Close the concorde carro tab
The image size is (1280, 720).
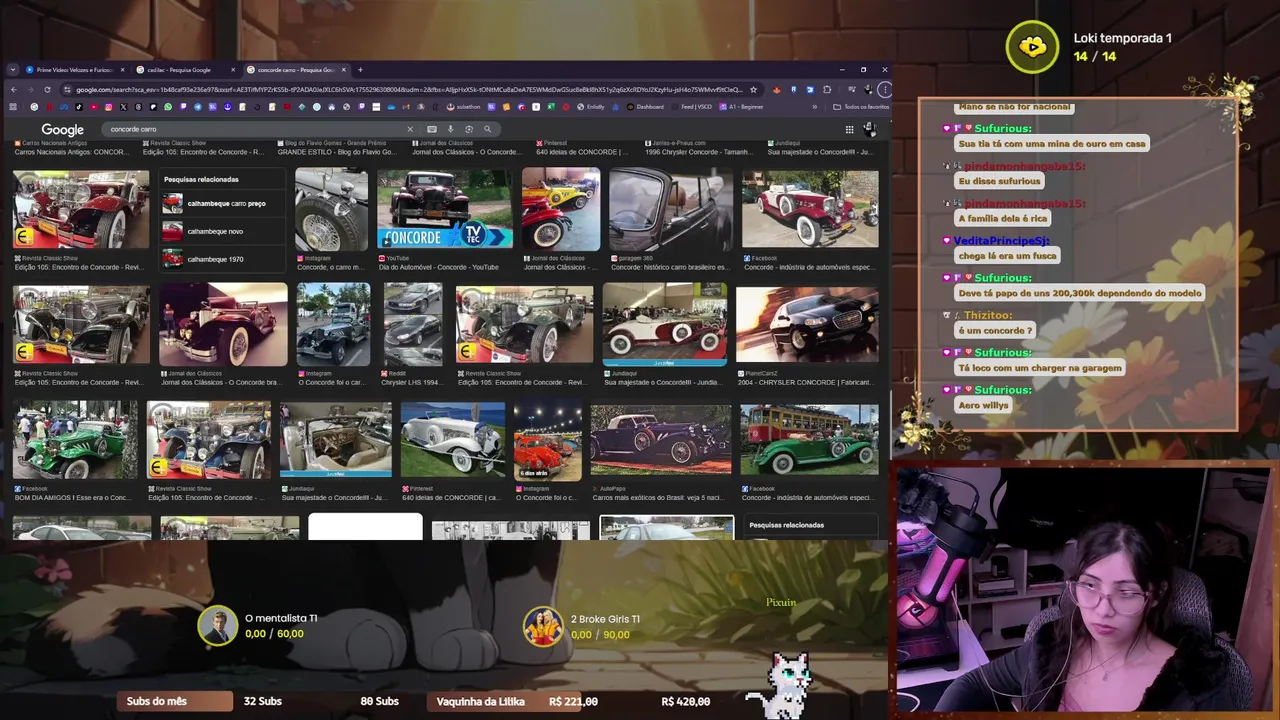343,70
